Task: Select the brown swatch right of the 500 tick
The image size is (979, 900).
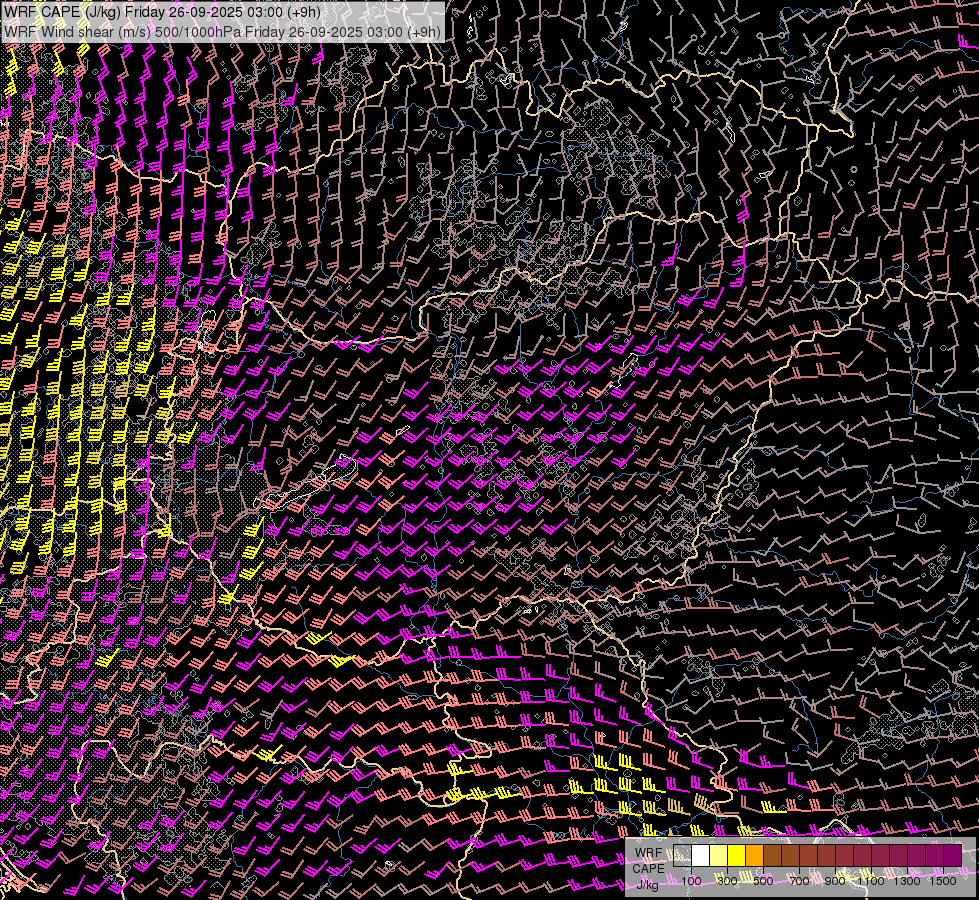Action: pos(772,855)
